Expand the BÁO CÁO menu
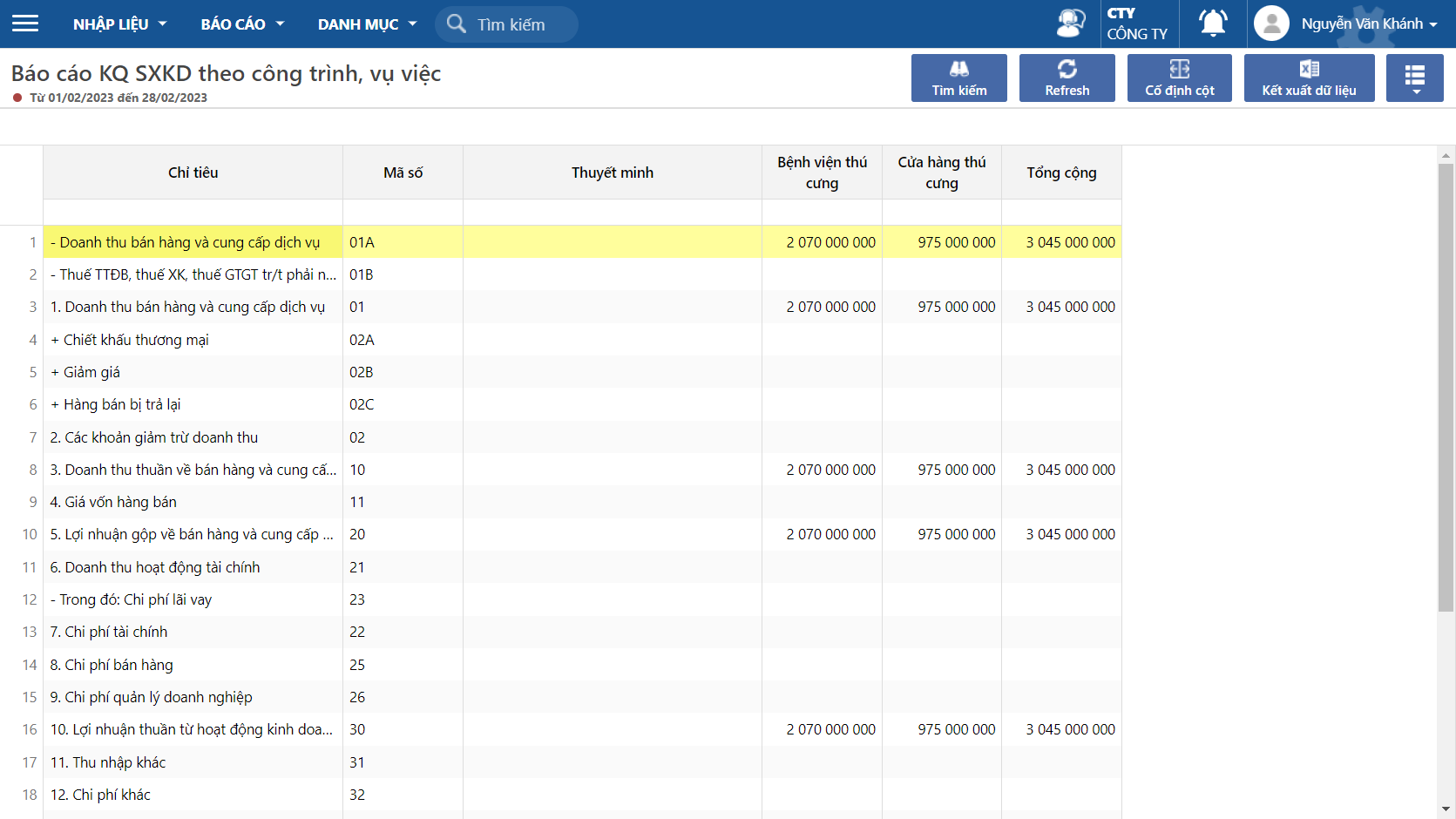The height and width of the screenshot is (819, 1456). click(x=242, y=24)
